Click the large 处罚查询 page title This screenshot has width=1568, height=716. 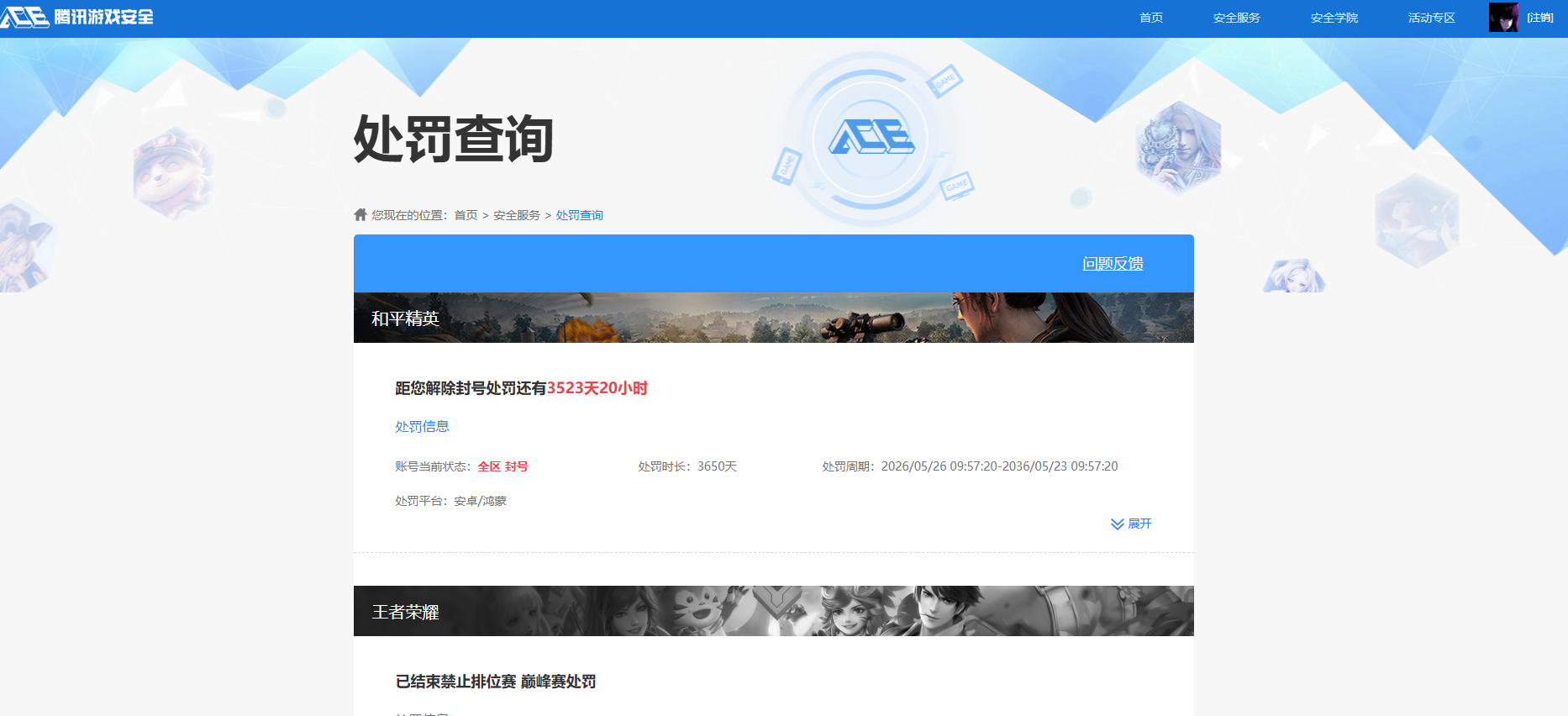454,139
